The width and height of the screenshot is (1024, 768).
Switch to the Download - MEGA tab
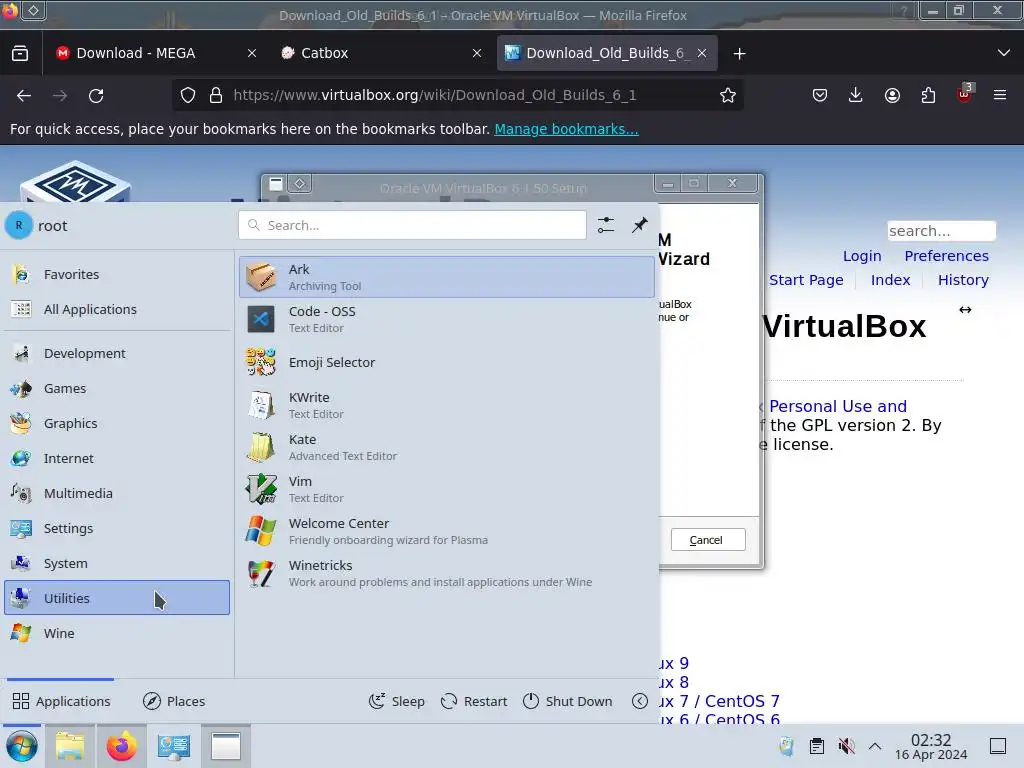[156, 53]
